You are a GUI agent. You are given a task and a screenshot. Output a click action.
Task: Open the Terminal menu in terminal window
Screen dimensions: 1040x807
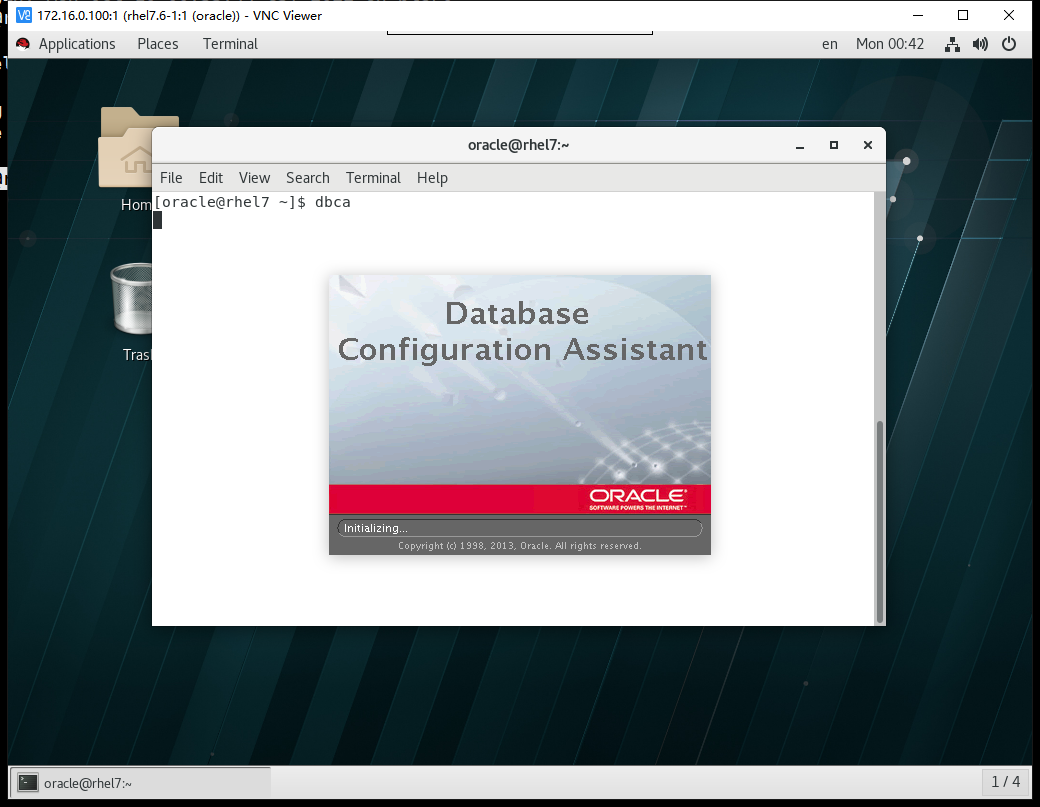(x=373, y=178)
